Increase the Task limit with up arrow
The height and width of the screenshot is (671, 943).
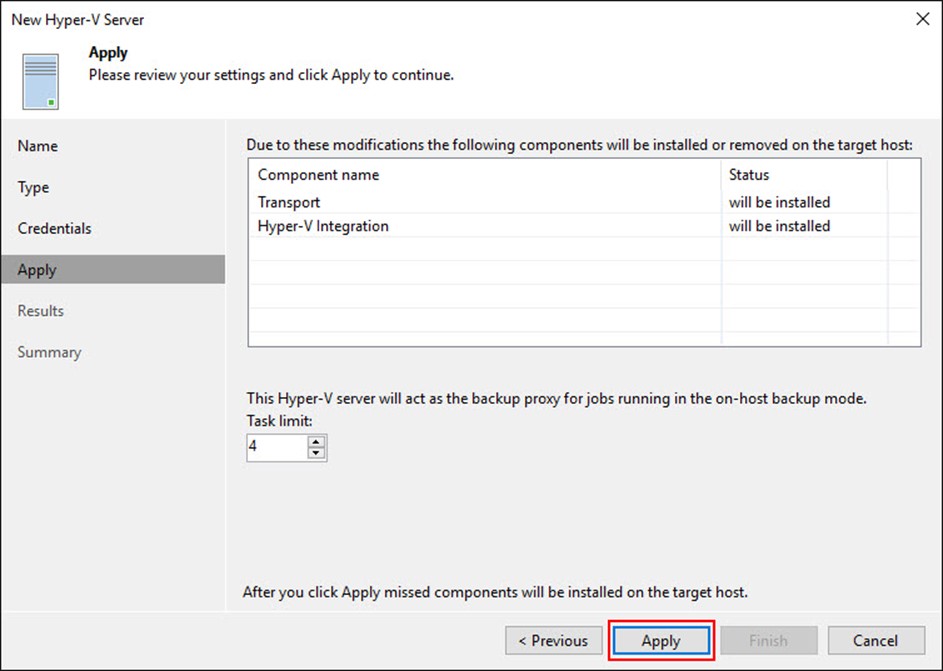[x=316, y=442]
